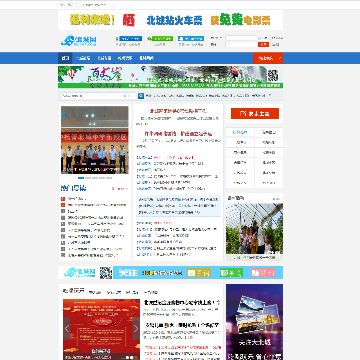Open the third item in the blue navigation bar
Image resolution: width=360 pixels, height=360 pixels.
click(104, 58)
